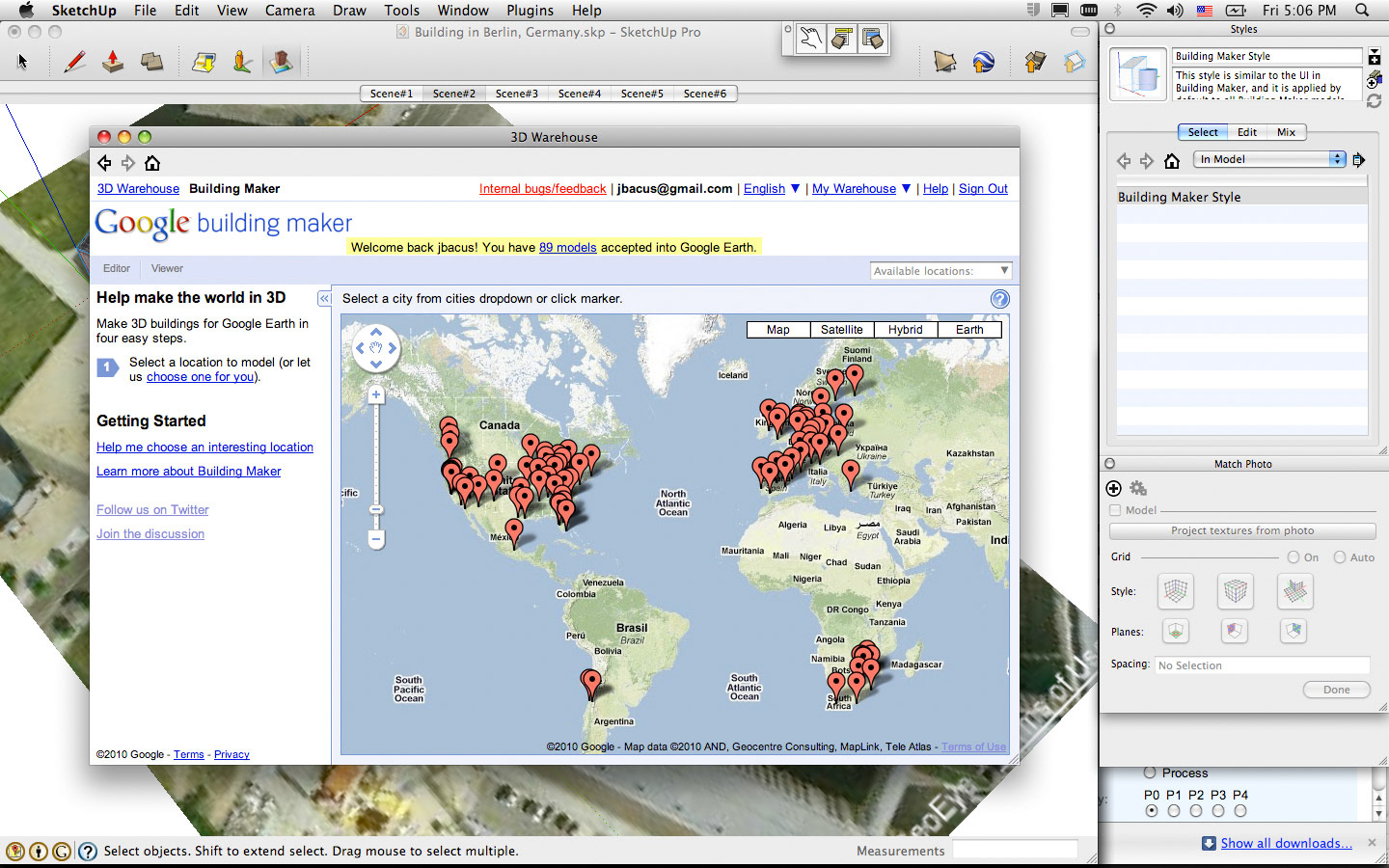Click the Done button in Match Photo
Viewport: 1389px width, 868px height.
point(1337,690)
